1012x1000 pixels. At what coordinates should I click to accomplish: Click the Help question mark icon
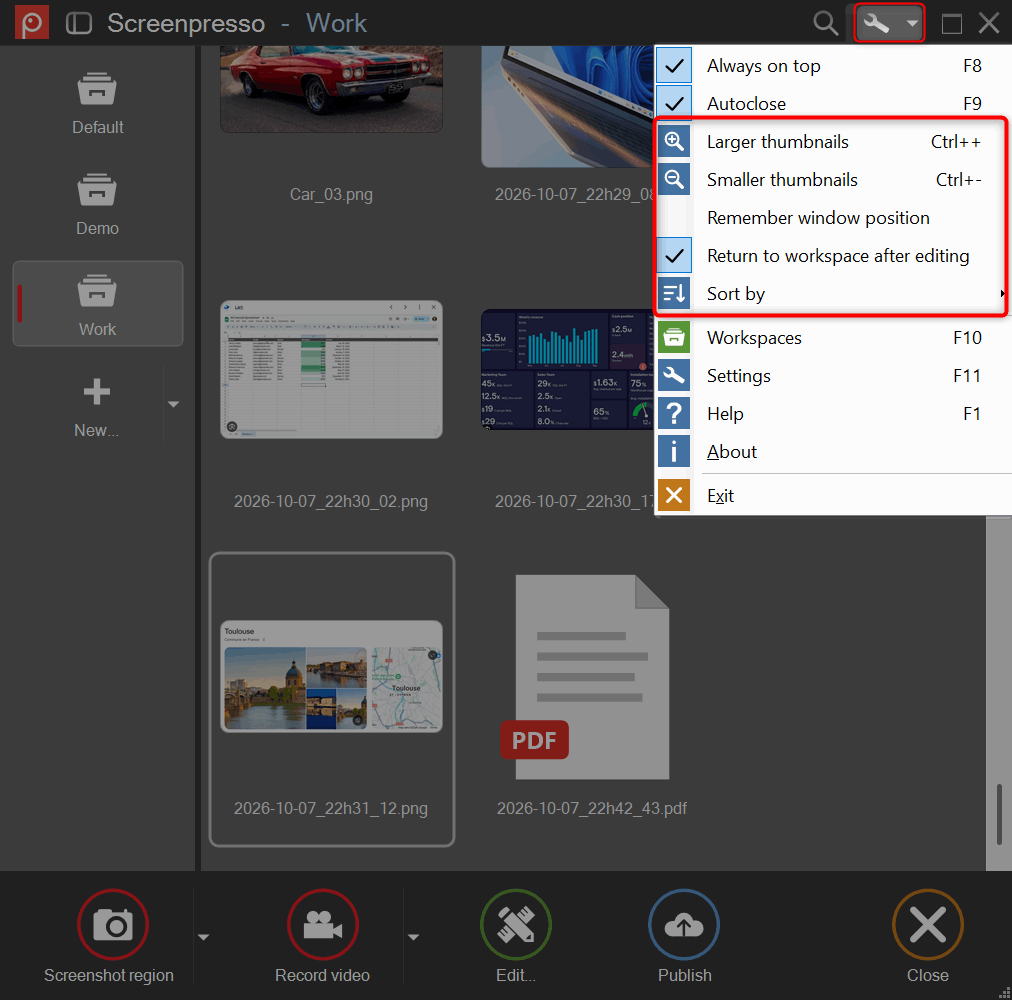[674, 413]
